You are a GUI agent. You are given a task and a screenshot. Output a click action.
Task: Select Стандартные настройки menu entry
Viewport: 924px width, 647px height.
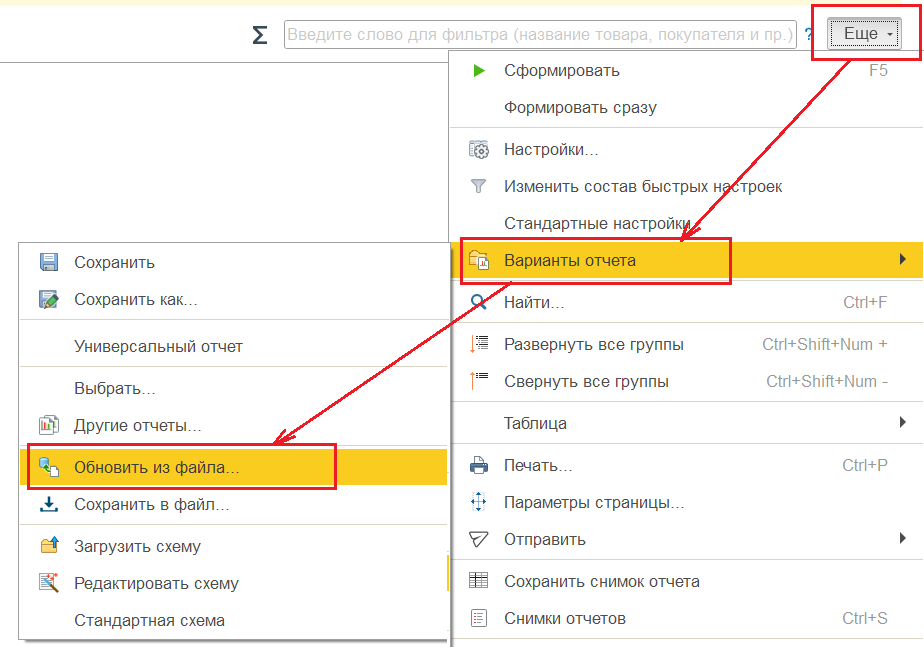pyautogui.click(x=596, y=223)
